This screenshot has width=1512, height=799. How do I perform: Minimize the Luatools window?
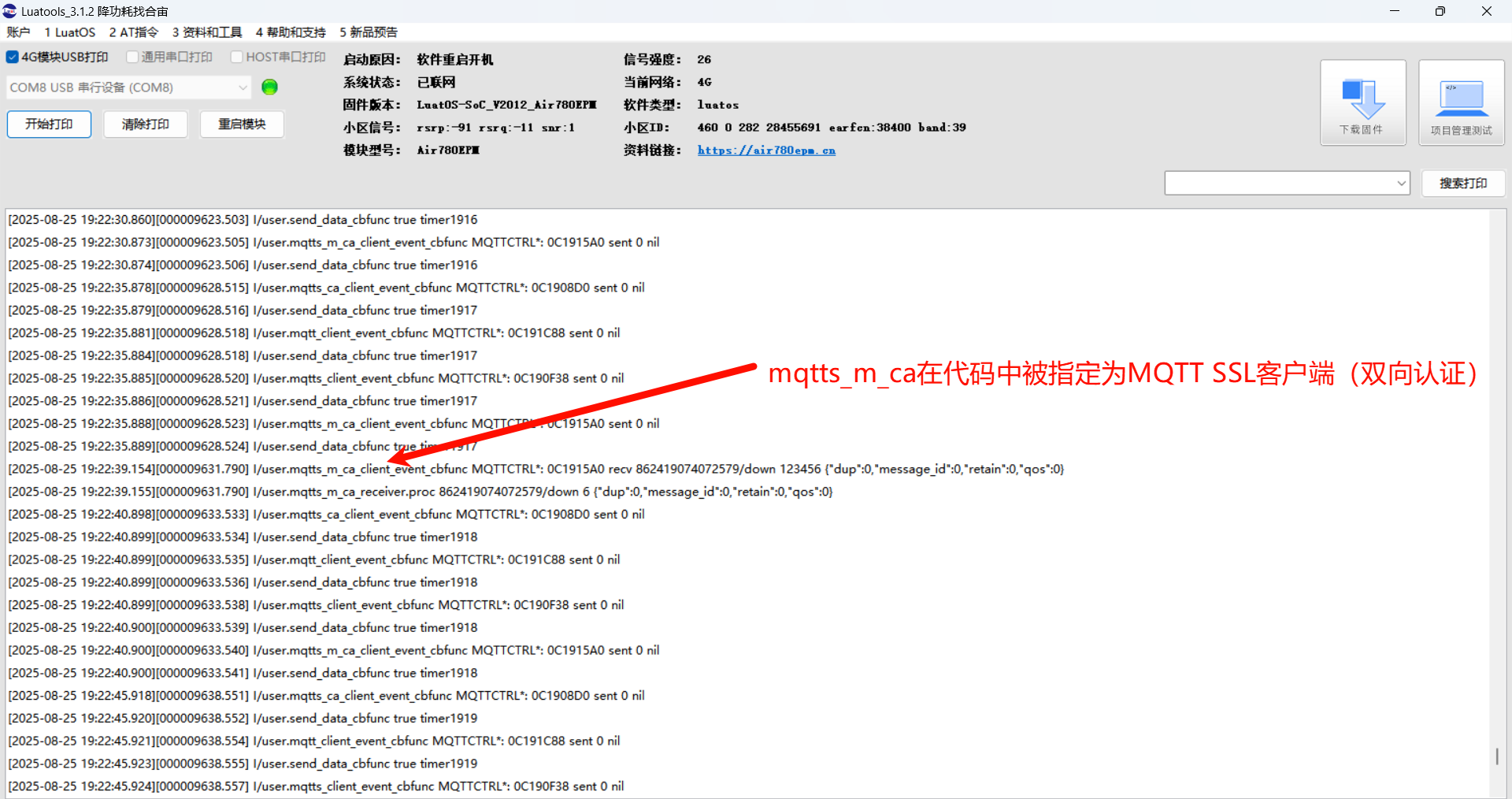pos(1395,11)
